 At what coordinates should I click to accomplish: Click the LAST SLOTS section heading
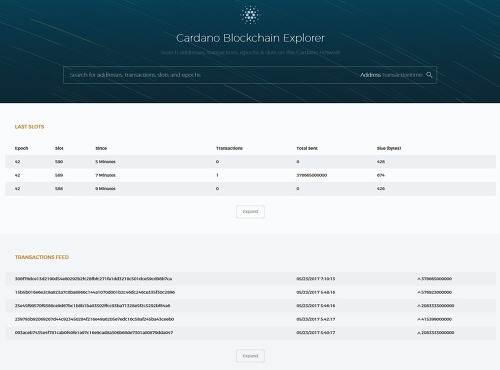[29, 127]
